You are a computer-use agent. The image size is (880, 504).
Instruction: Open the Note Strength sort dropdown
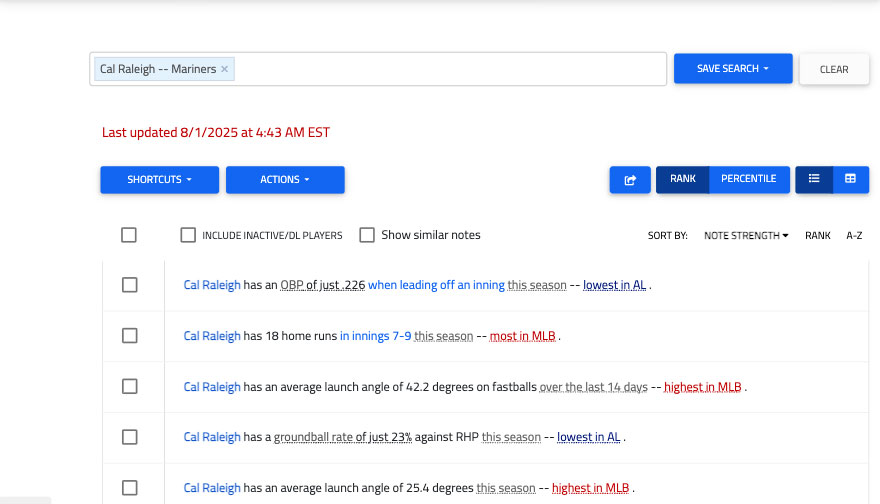[x=746, y=236]
